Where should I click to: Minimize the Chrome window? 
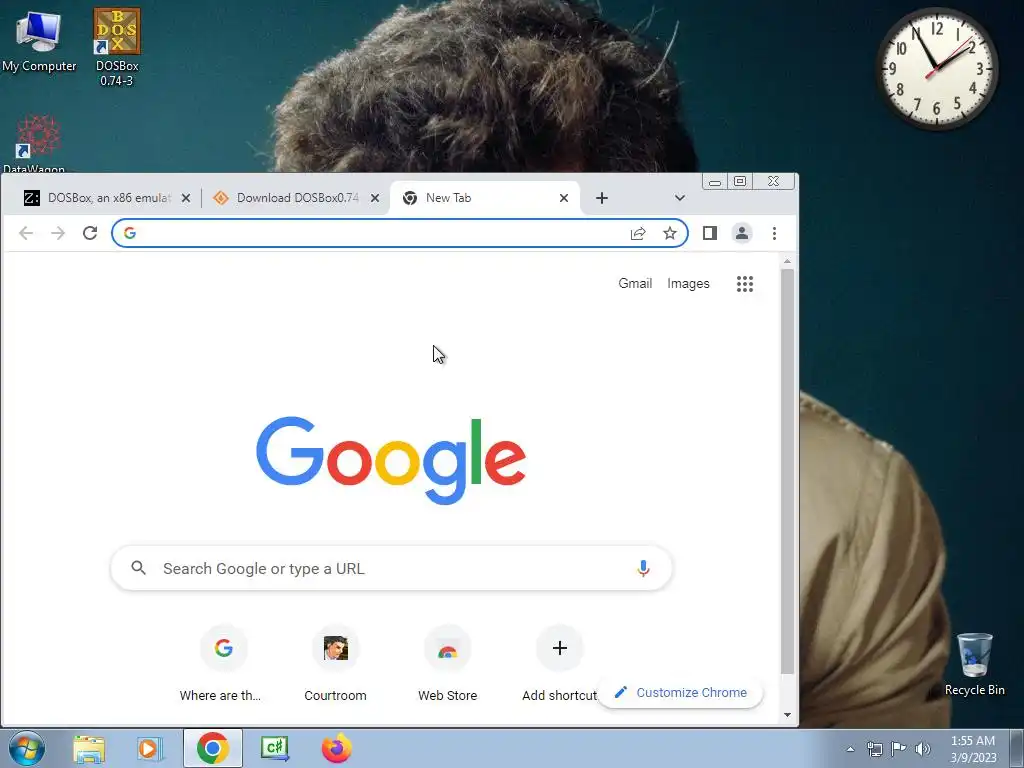715,182
